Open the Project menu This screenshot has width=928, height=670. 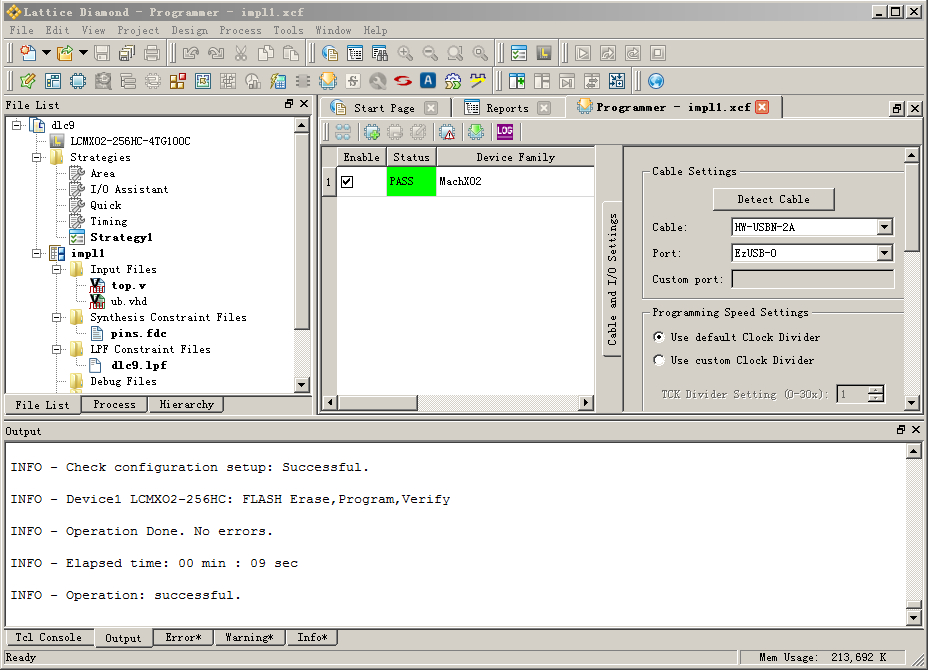pos(138,30)
